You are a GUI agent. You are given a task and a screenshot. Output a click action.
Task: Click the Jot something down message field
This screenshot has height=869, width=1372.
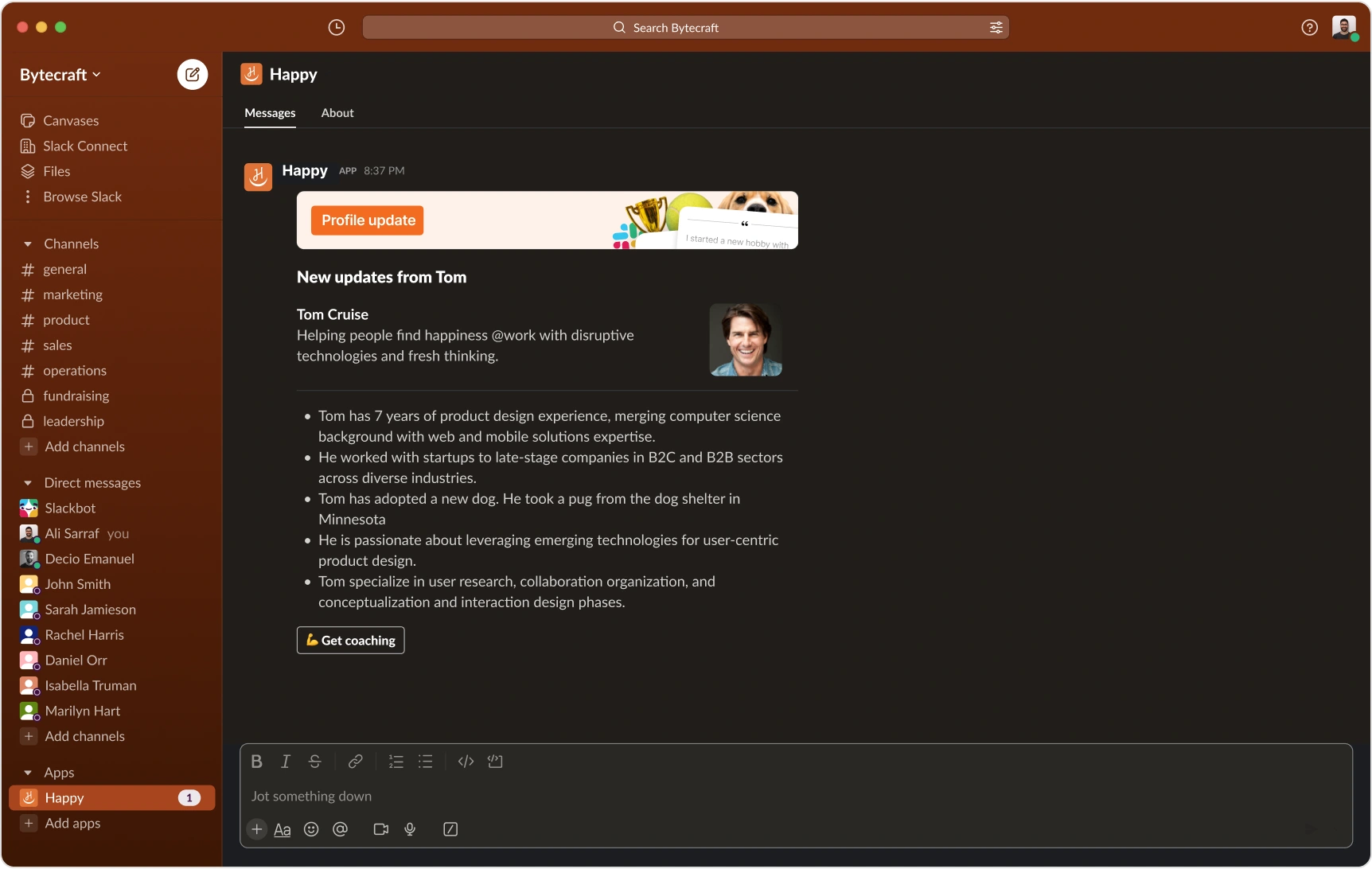click(796, 797)
